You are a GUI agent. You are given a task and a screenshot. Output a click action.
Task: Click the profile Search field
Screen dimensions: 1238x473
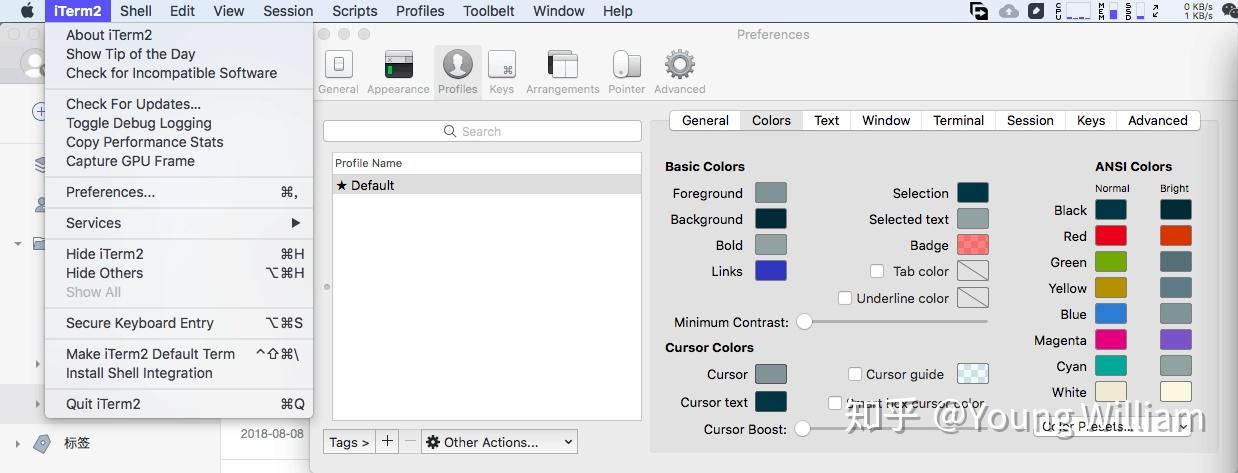pyautogui.click(x=482, y=131)
